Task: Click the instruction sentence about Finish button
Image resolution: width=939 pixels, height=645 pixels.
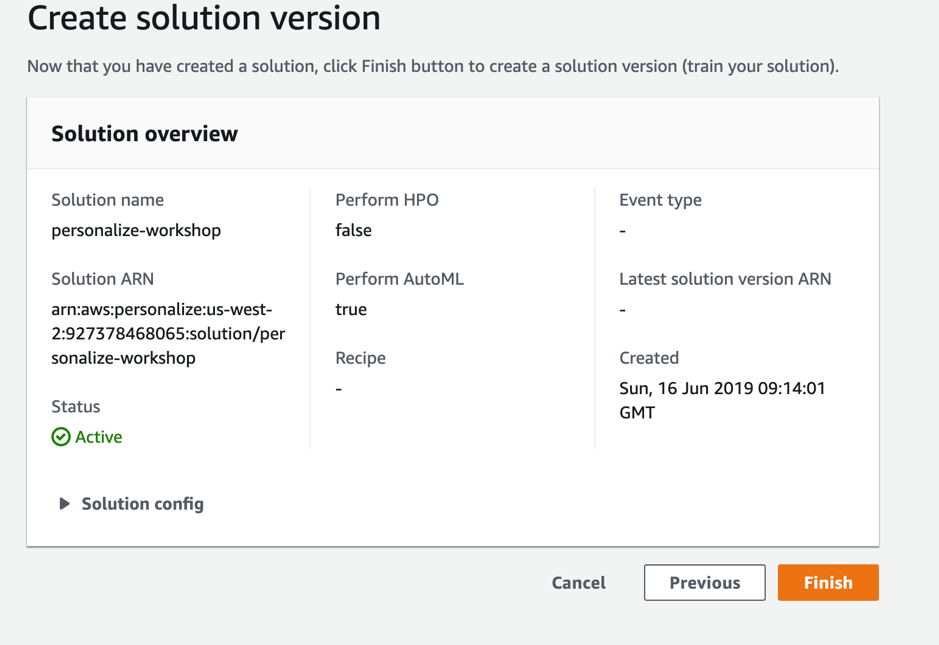Action: 432,66
